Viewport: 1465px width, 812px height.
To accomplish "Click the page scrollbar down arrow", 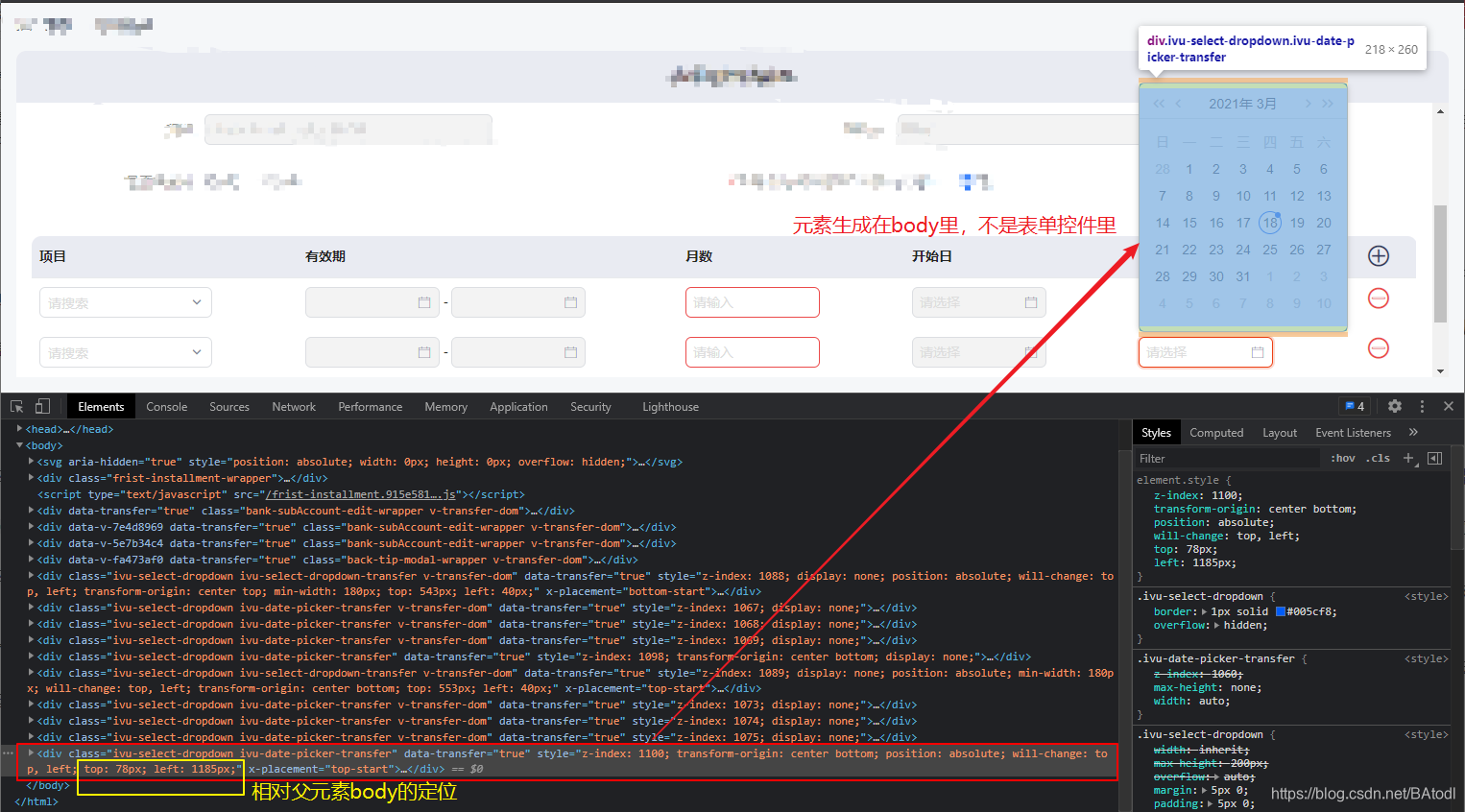I will 1440,370.
